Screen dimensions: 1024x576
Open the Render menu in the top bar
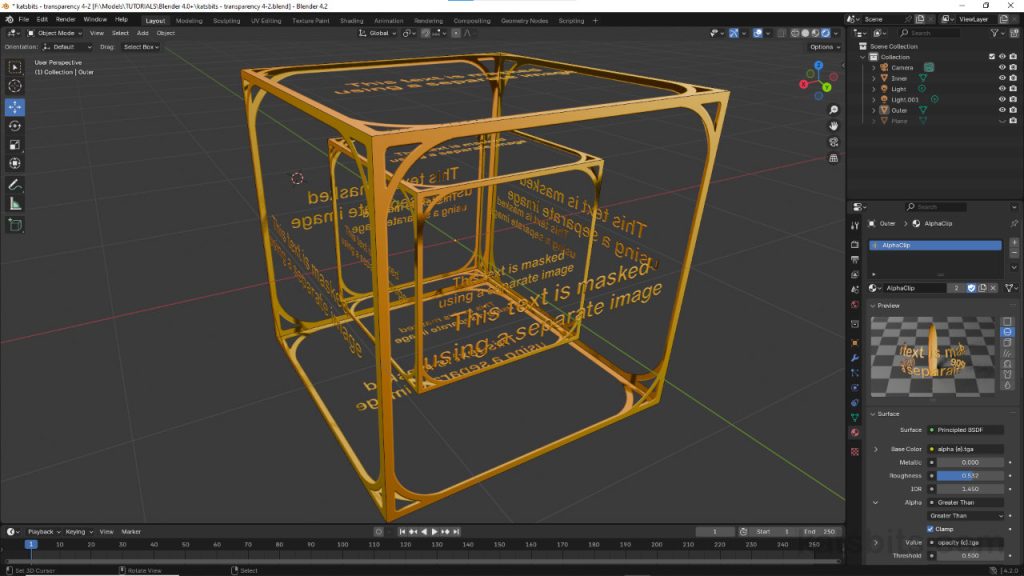64,19
